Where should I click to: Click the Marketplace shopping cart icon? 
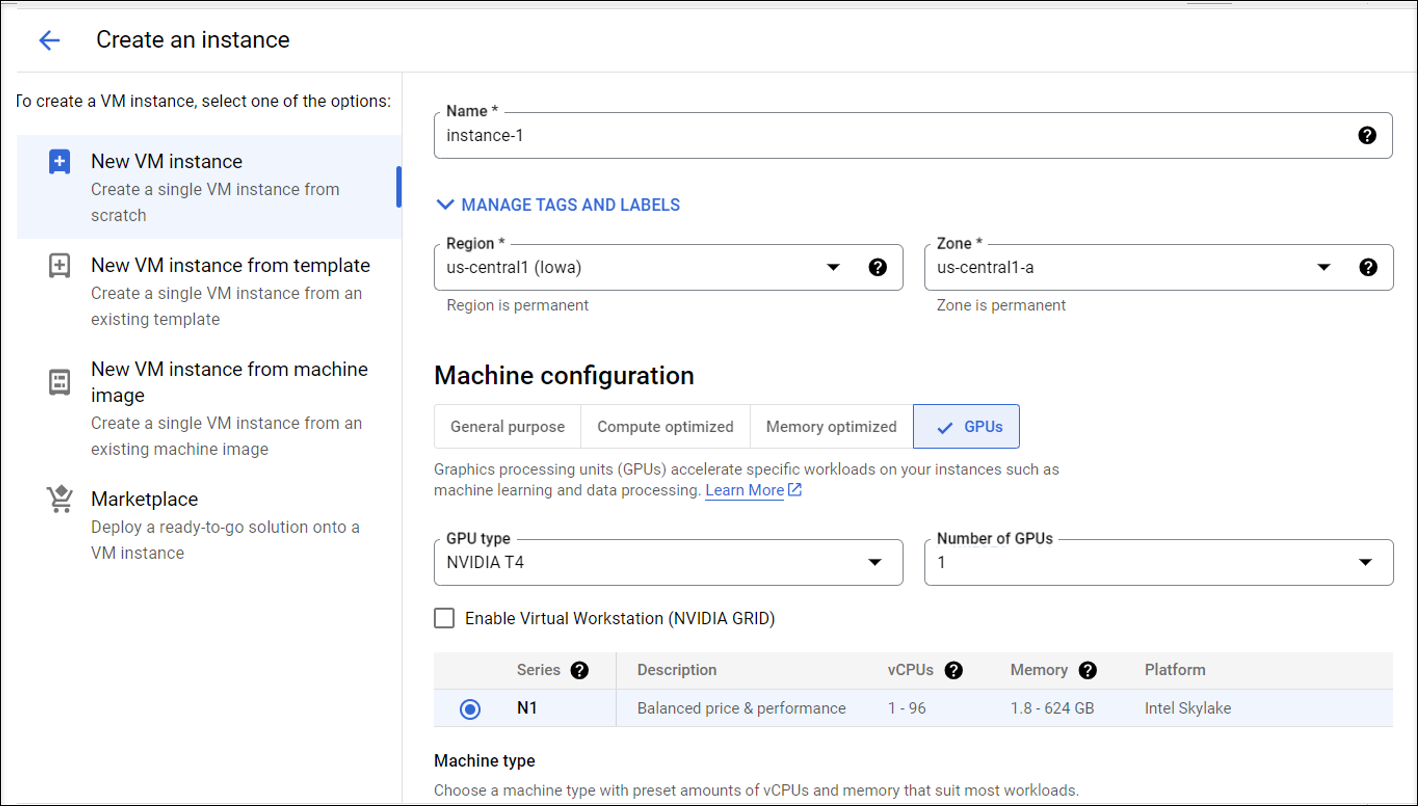coord(59,497)
